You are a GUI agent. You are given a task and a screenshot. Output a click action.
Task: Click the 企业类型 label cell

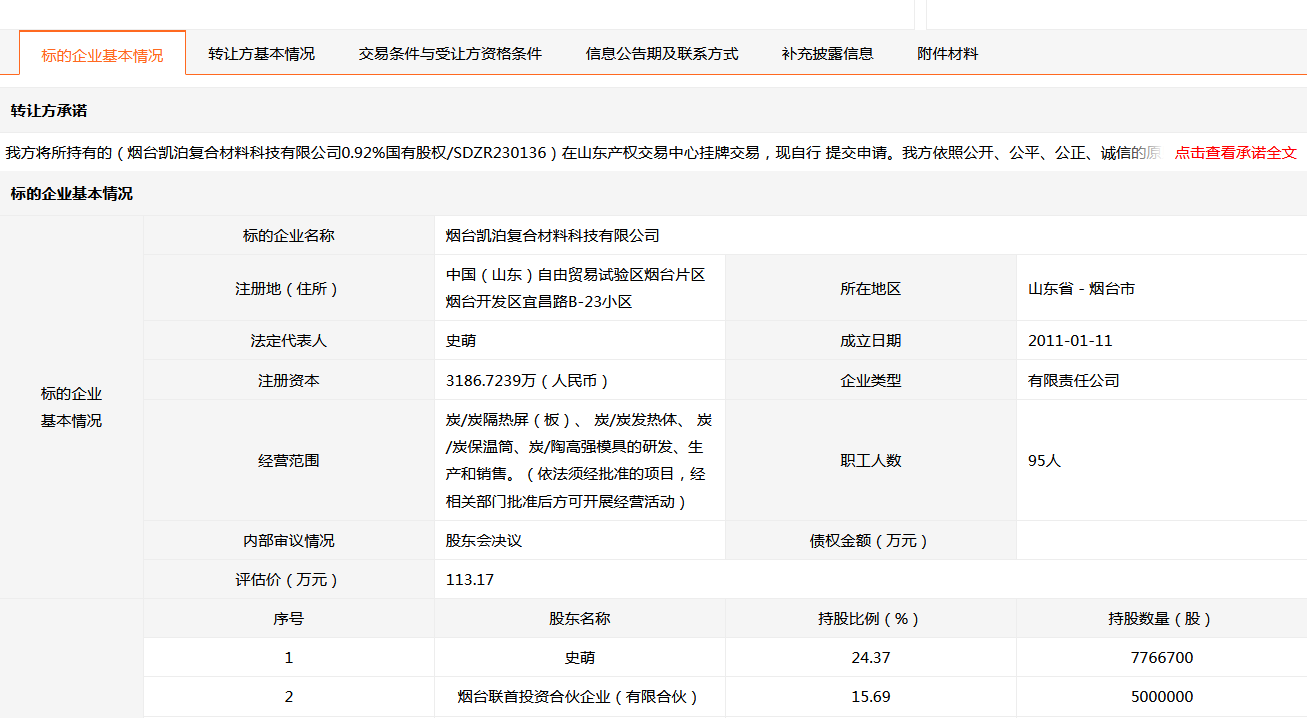pos(871,381)
